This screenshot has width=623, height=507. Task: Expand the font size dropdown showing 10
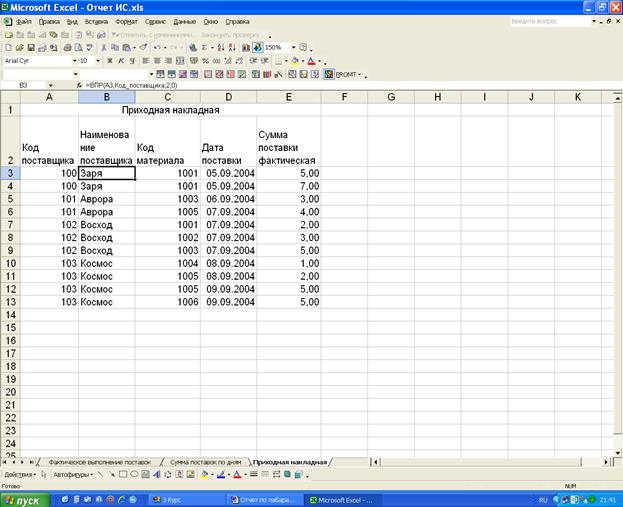tap(98, 60)
